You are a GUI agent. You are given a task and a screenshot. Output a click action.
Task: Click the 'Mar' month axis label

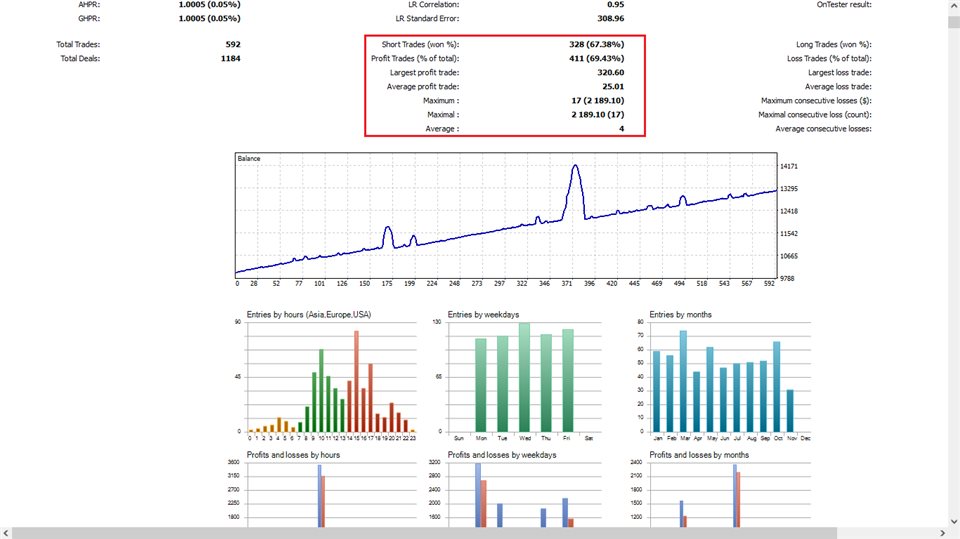coord(684,438)
